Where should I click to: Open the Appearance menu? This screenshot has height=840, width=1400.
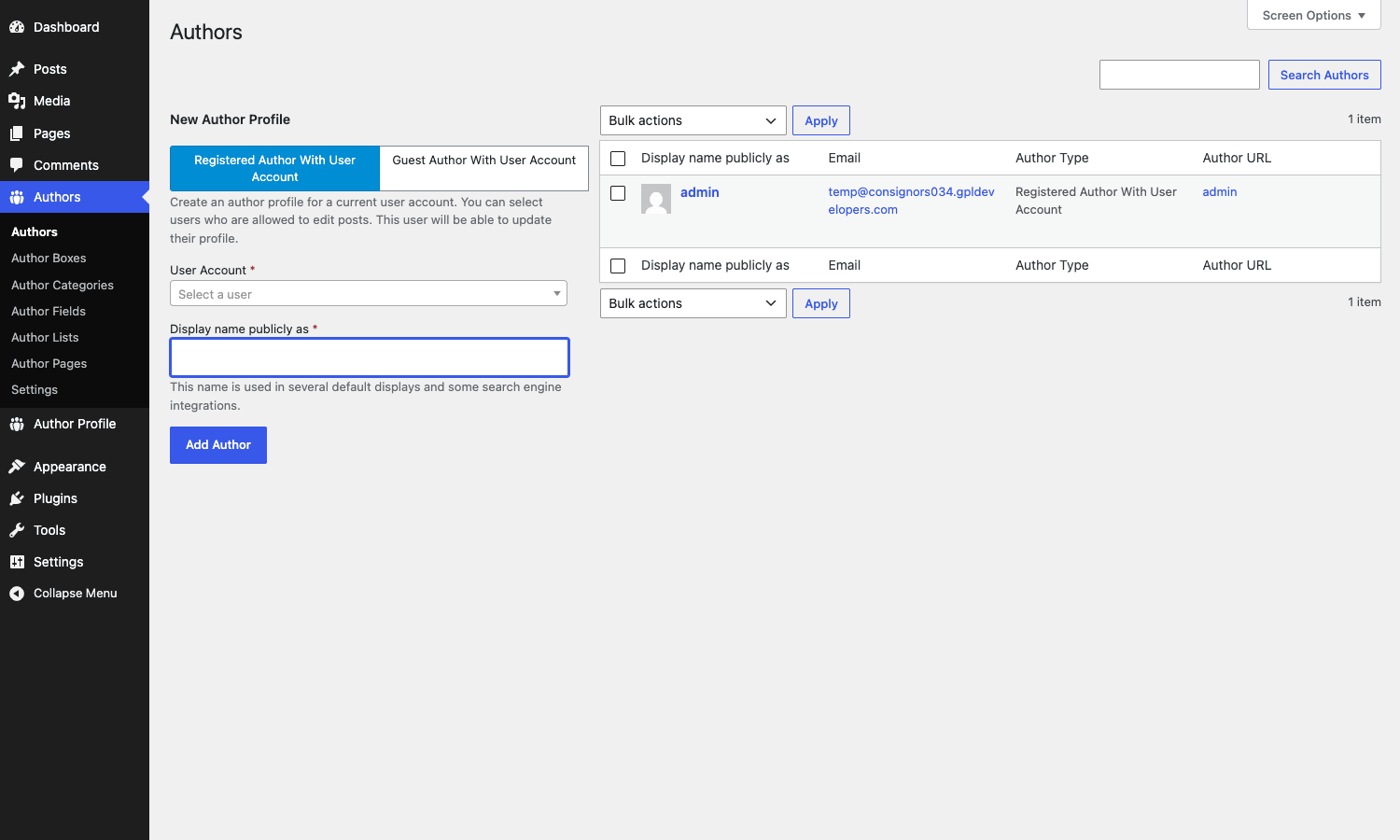75,467
